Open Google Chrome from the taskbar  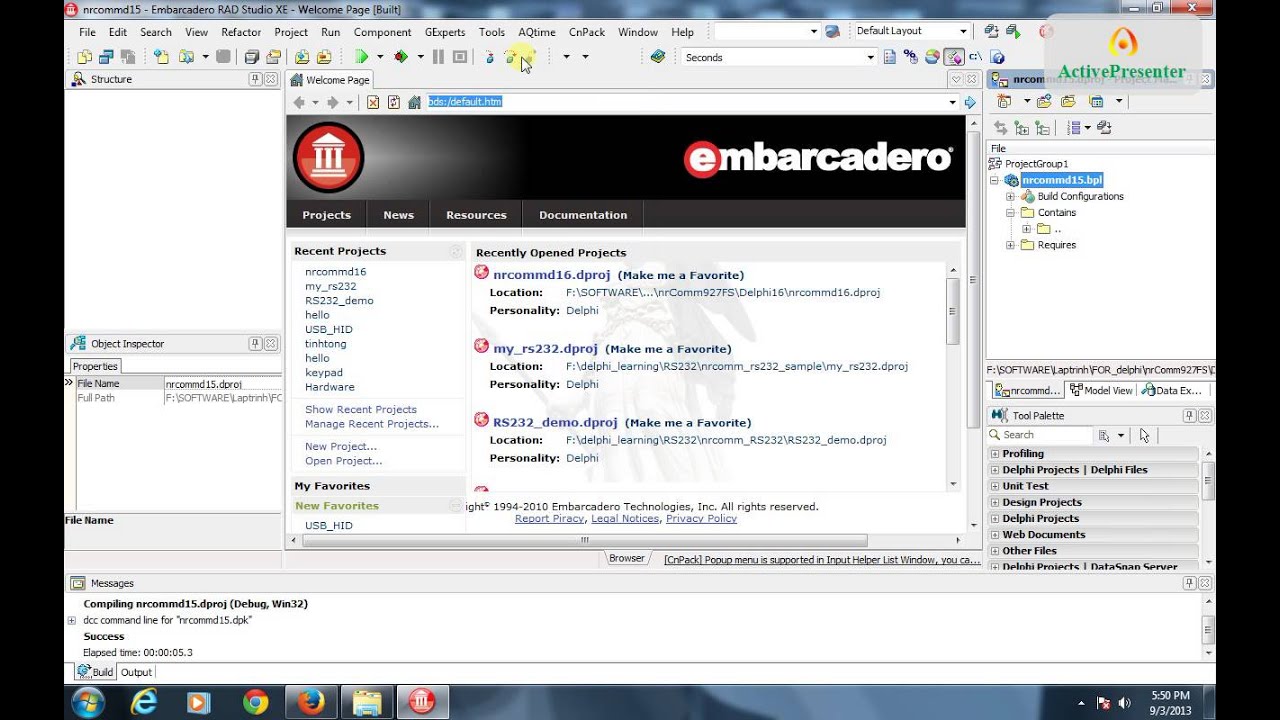tap(256, 703)
